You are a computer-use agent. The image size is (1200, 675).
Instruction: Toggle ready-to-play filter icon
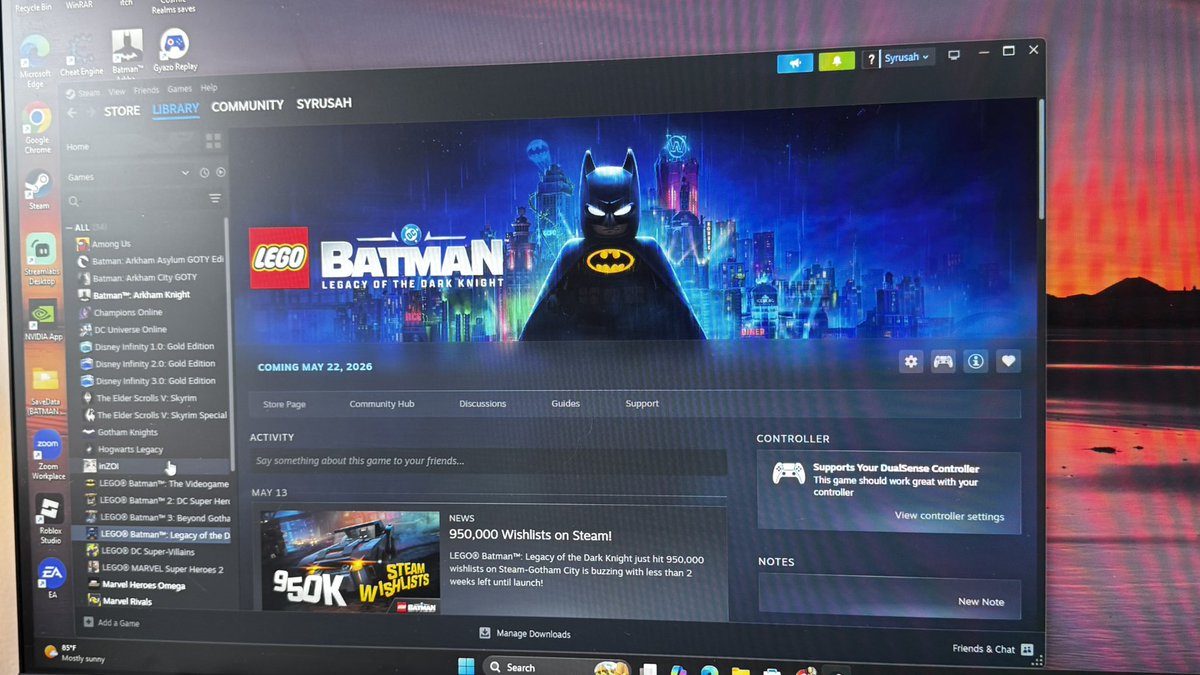(x=220, y=172)
